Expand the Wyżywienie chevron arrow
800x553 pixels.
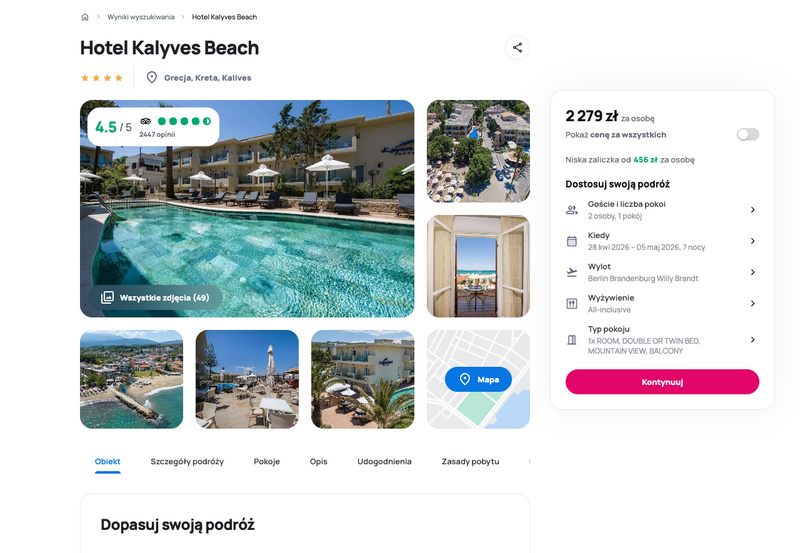(x=753, y=304)
